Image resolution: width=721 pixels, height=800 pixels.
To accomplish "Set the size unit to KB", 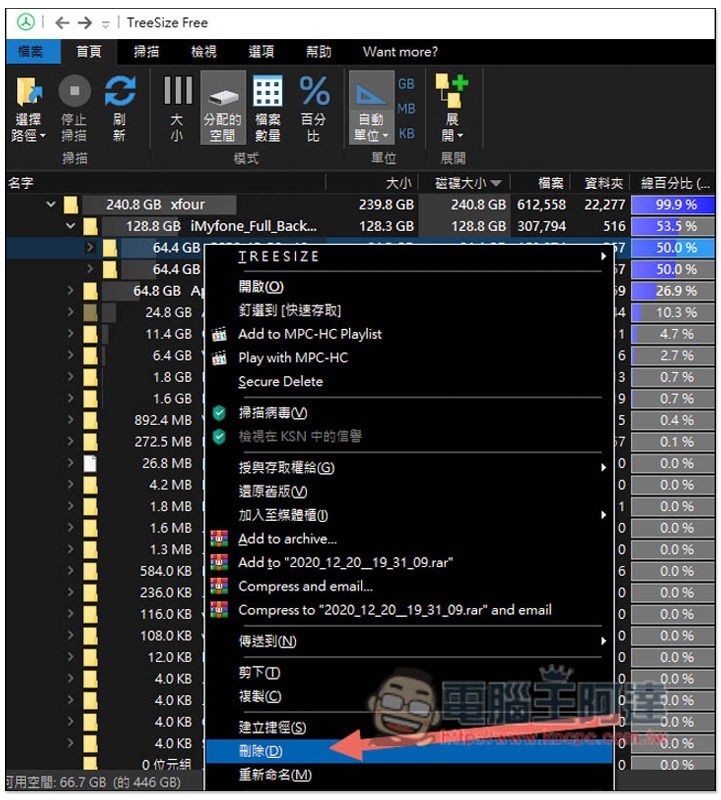I will [406, 134].
